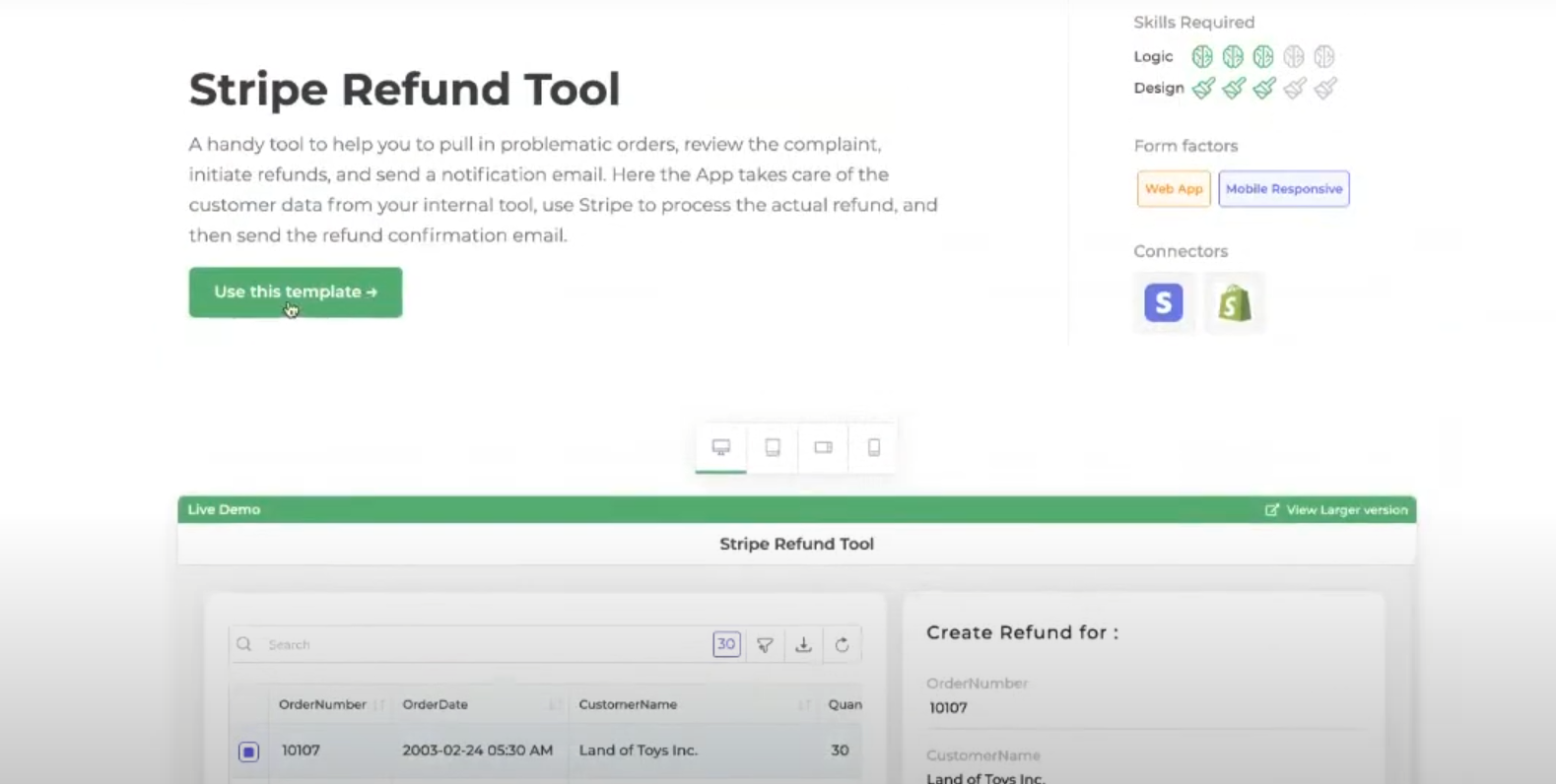Image resolution: width=1556 pixels, height=784 pixels.
Task: Click the page size 30 box
Action: (x=726, y=644)
